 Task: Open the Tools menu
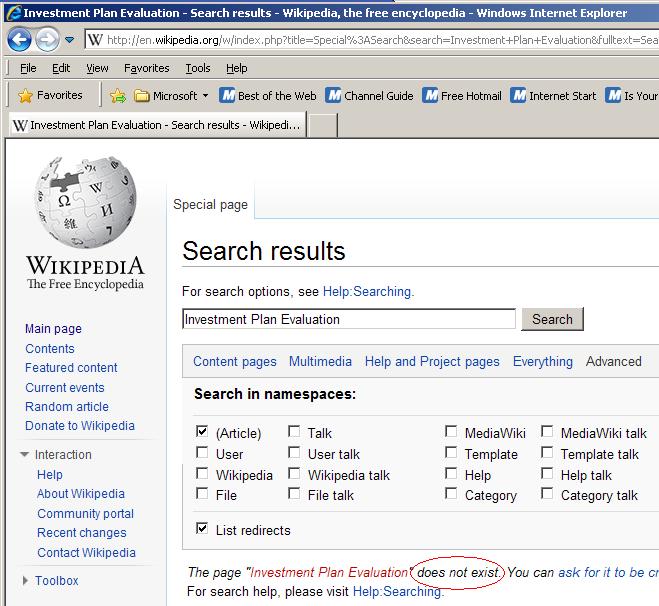tap(198, 68)
